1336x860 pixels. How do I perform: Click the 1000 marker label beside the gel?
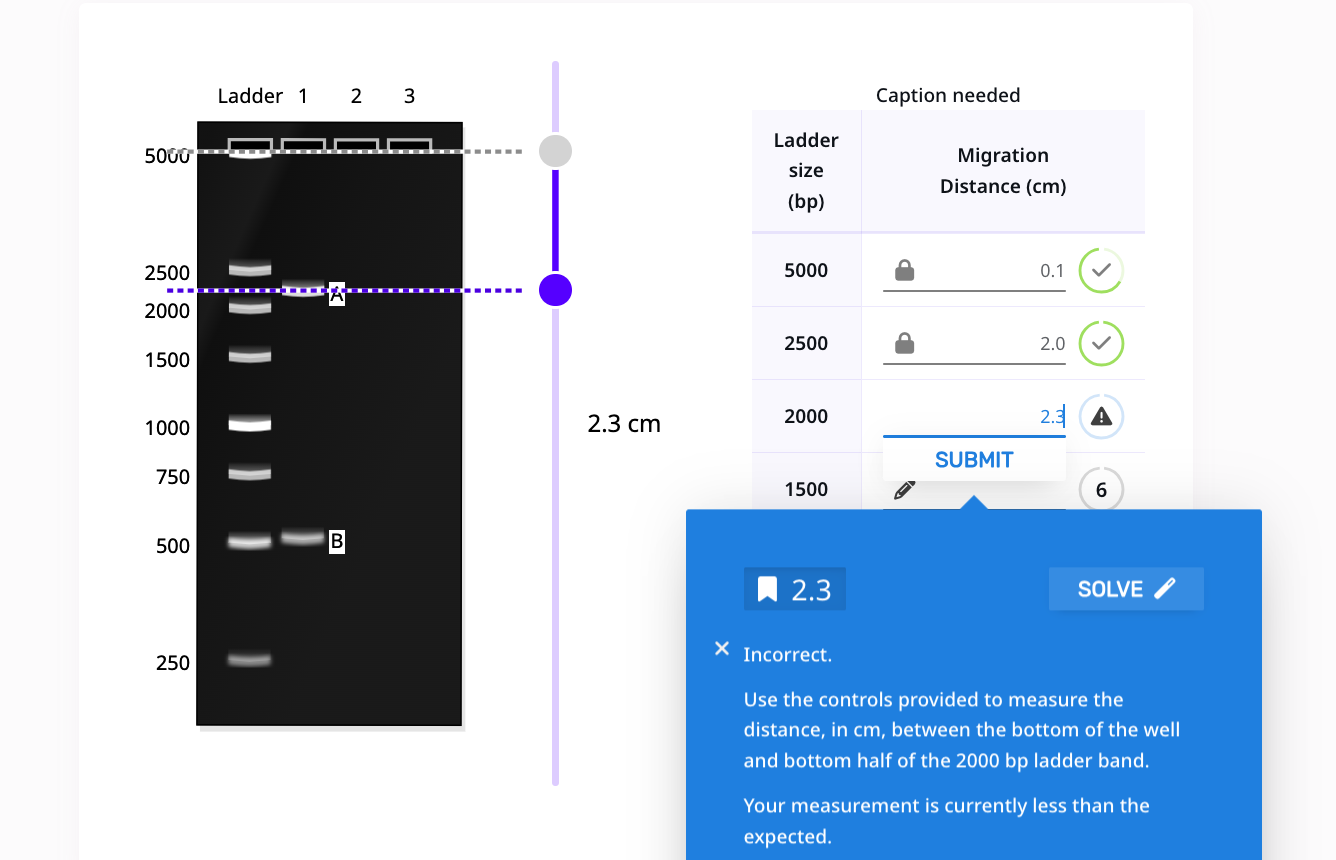point(167,428)
